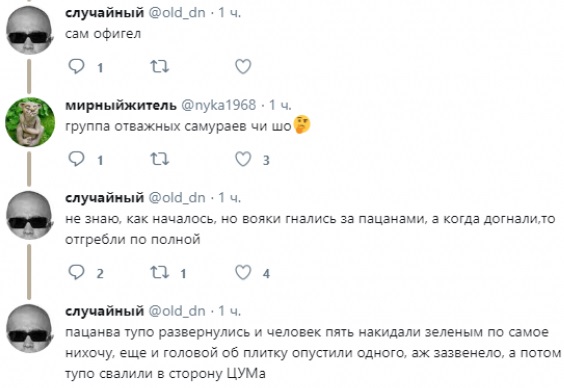The image size is (564, 388).
Task: Open the first случайный profile avatar
Action: click(x=29, y=30)
